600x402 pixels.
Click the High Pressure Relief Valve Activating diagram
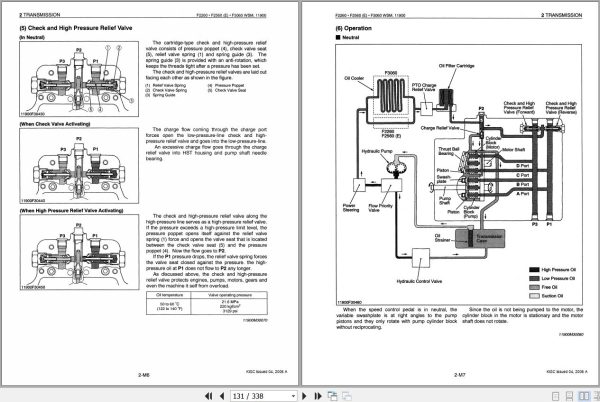(x=79, y=252)
